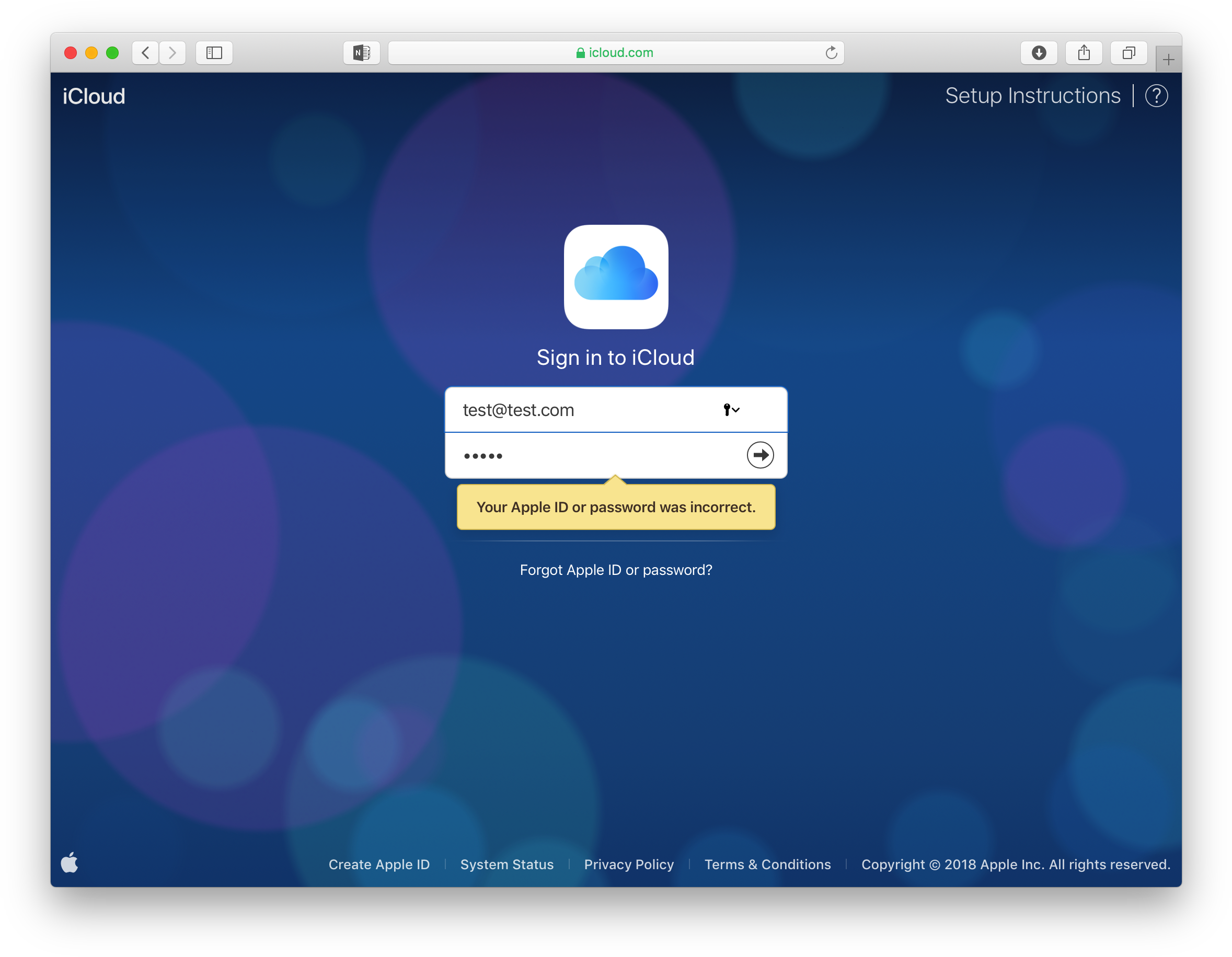Screen dimensions: 1232x957
Task: Close the Safari window
Action: pyautogui.click(x=71, y=53)
